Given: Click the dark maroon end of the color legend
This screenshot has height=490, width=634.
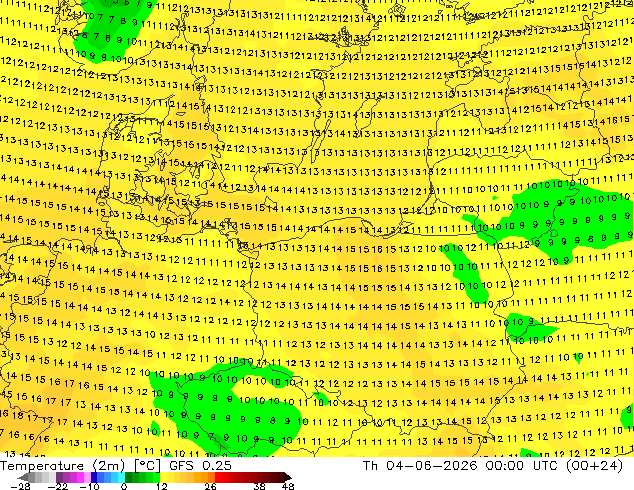Looking at the screenshot, I should point(285,477).
